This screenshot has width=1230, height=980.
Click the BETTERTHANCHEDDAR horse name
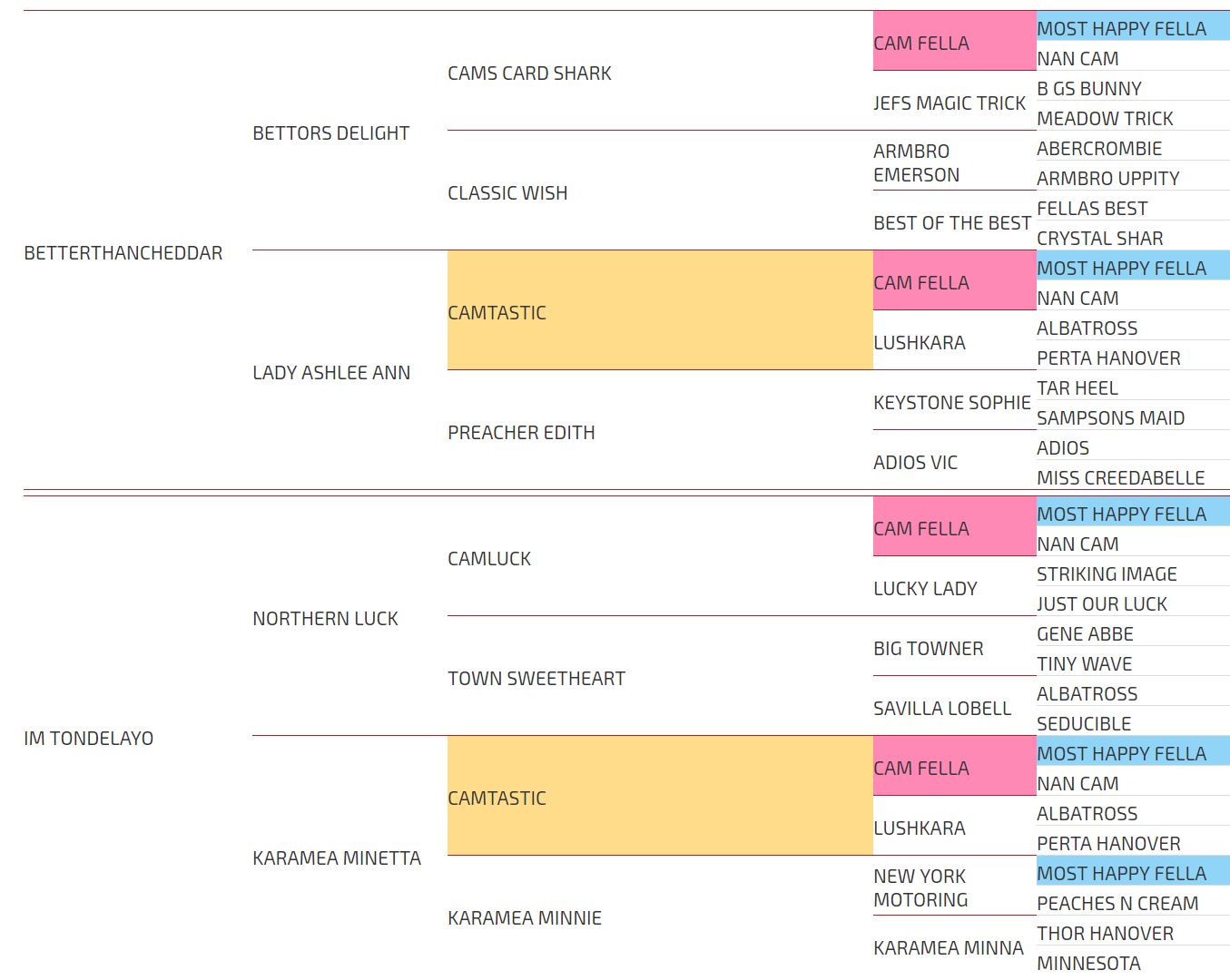tap(123, 253)
